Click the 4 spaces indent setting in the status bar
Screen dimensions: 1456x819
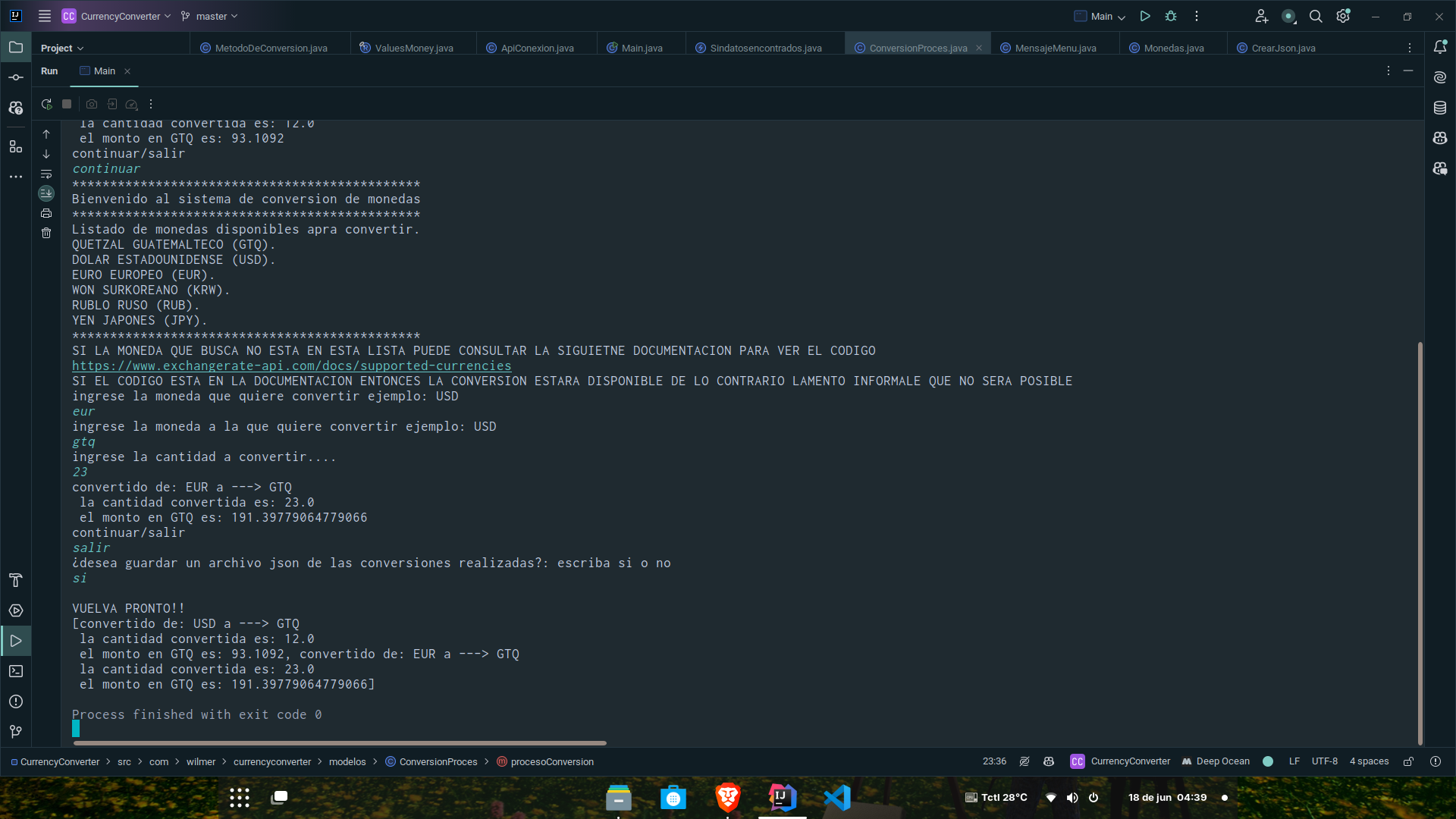point(1369,761)
